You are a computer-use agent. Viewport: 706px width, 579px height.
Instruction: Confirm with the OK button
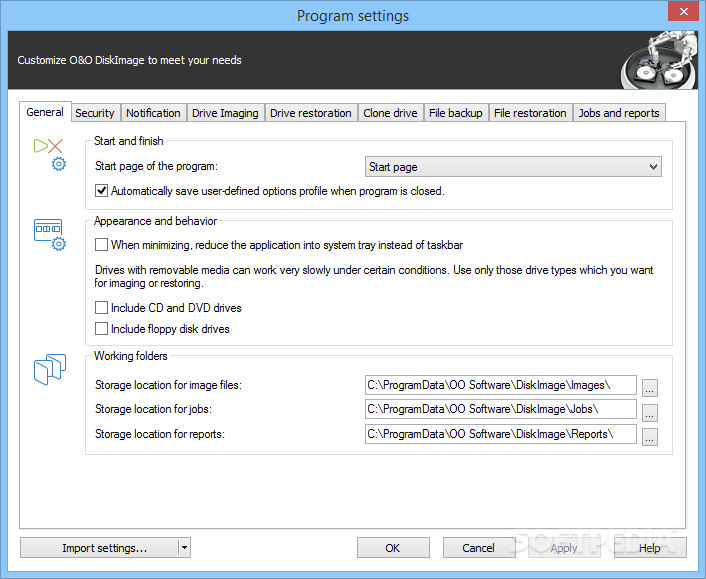click(x=393, y=548)
